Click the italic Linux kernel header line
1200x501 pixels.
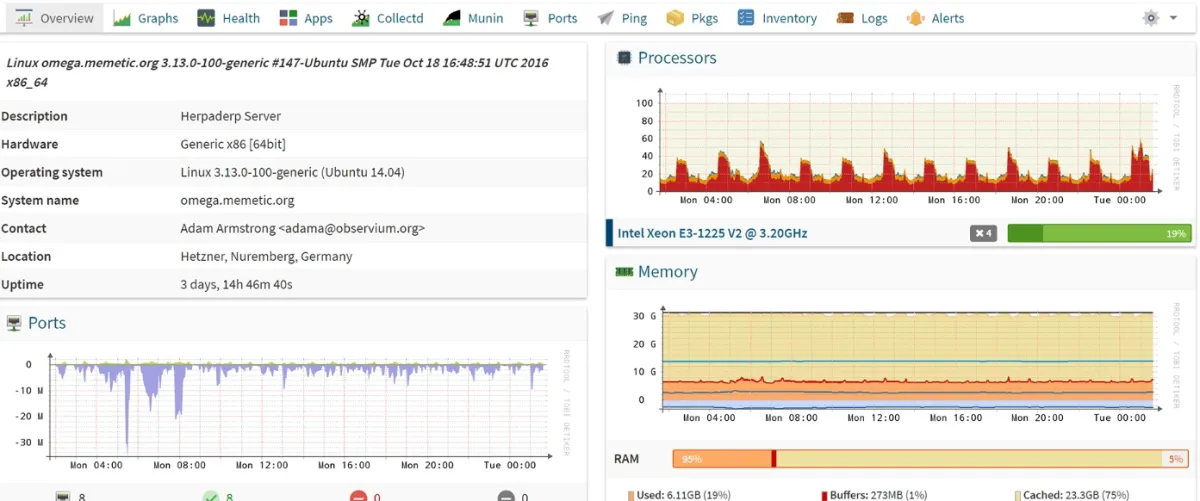(277, 72)
